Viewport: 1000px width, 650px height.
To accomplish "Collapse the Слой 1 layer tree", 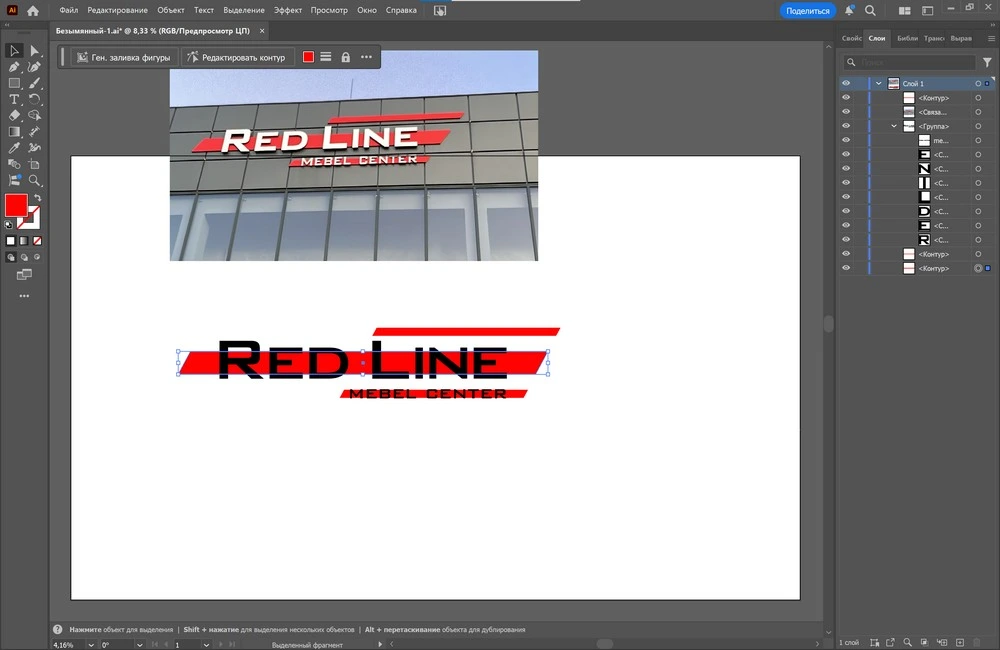I will [x=878, y=84].
